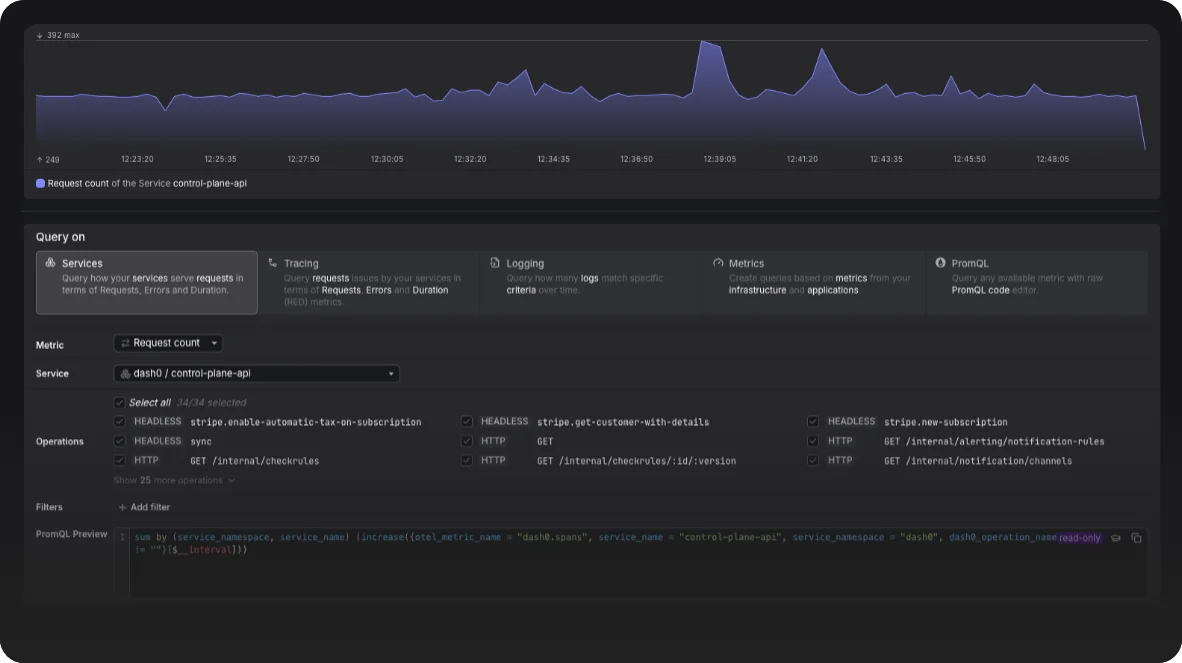Open the dash0 / control-plane-api service dropdown
Screen dimensions: 1182x663
pos(256,374)
